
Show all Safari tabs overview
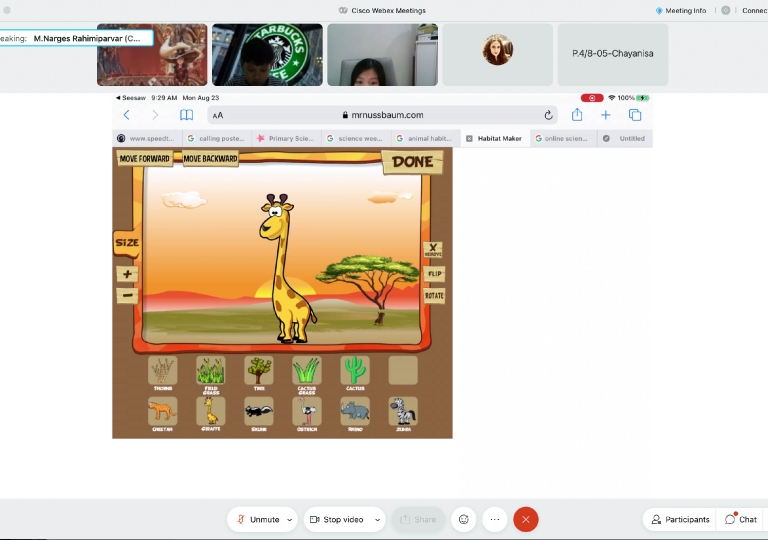[x=635, y=115]
